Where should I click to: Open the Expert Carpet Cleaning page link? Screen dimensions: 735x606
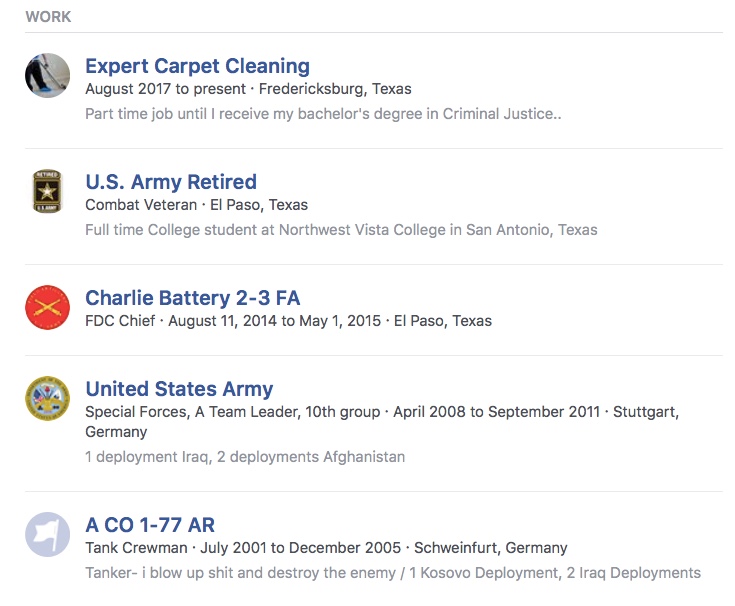[x=197, y=66]
